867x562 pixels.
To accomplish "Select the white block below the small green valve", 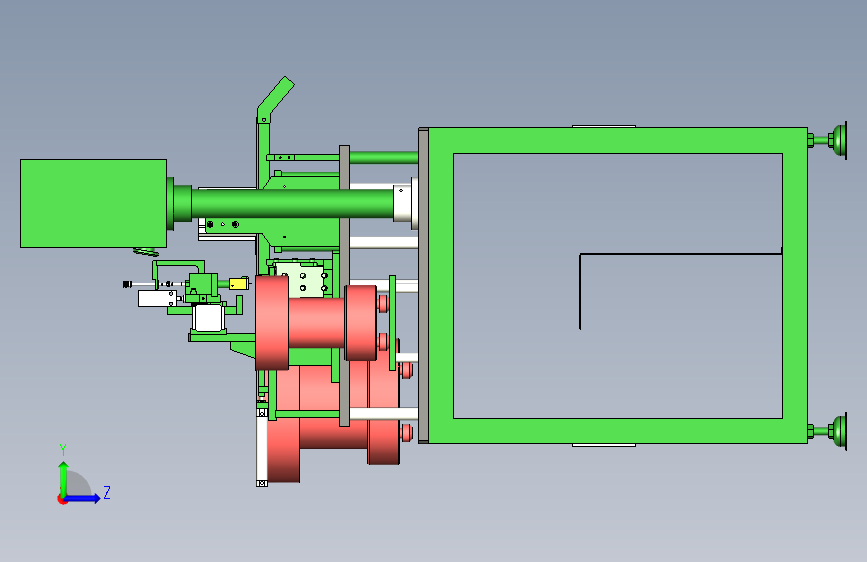I will click(208, 318).
